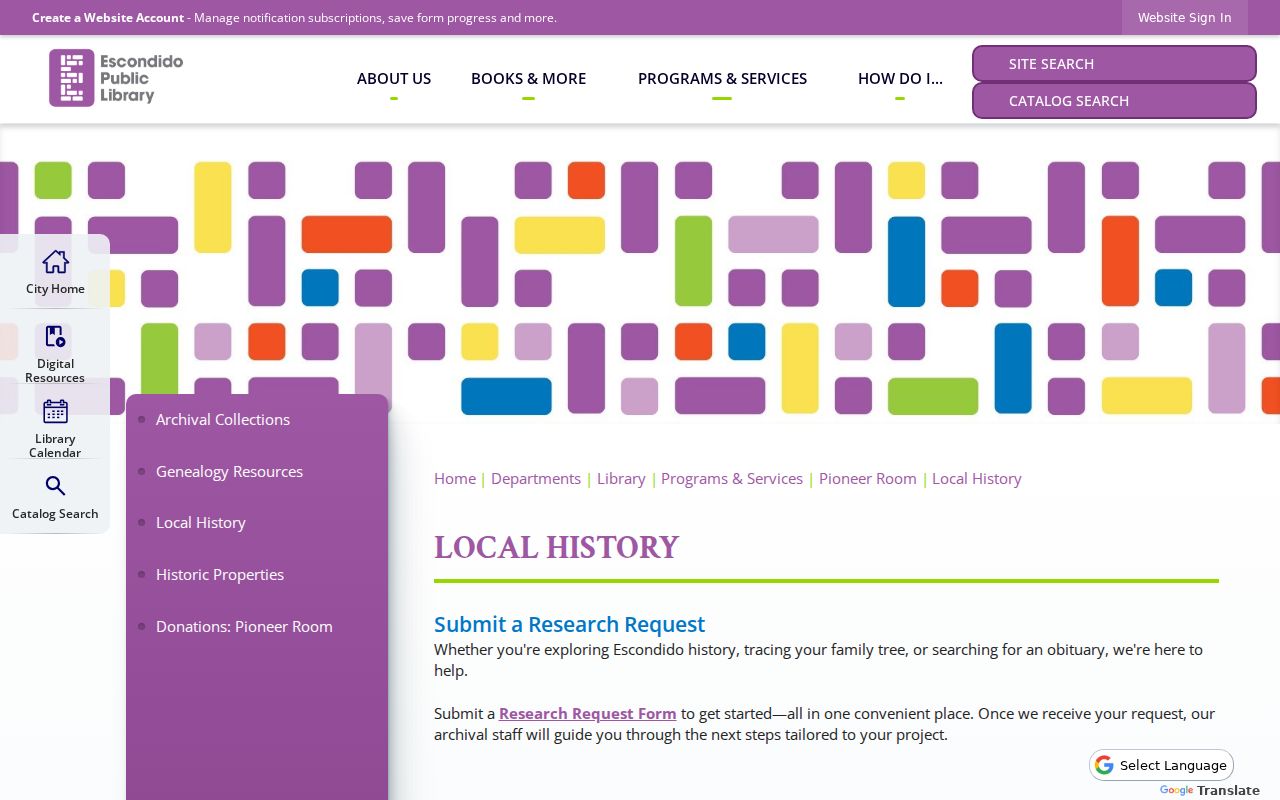The height and width of the screenshot is (800, 1280).
Task: Open the ABOUT US menu
Action: pyautogui.click(x=394, y=78)
